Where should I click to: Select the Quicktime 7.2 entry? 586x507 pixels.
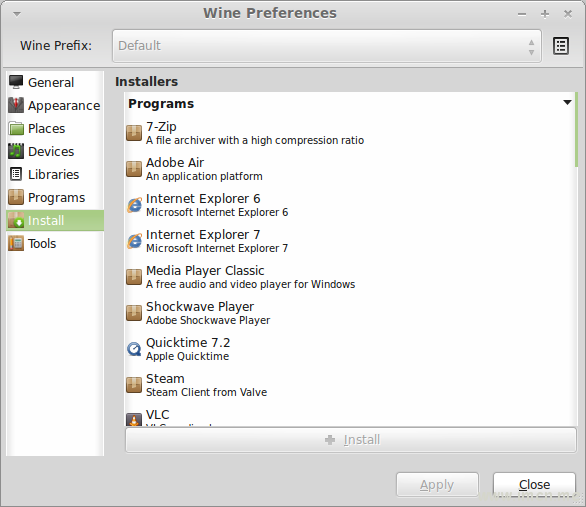point(350,349)
